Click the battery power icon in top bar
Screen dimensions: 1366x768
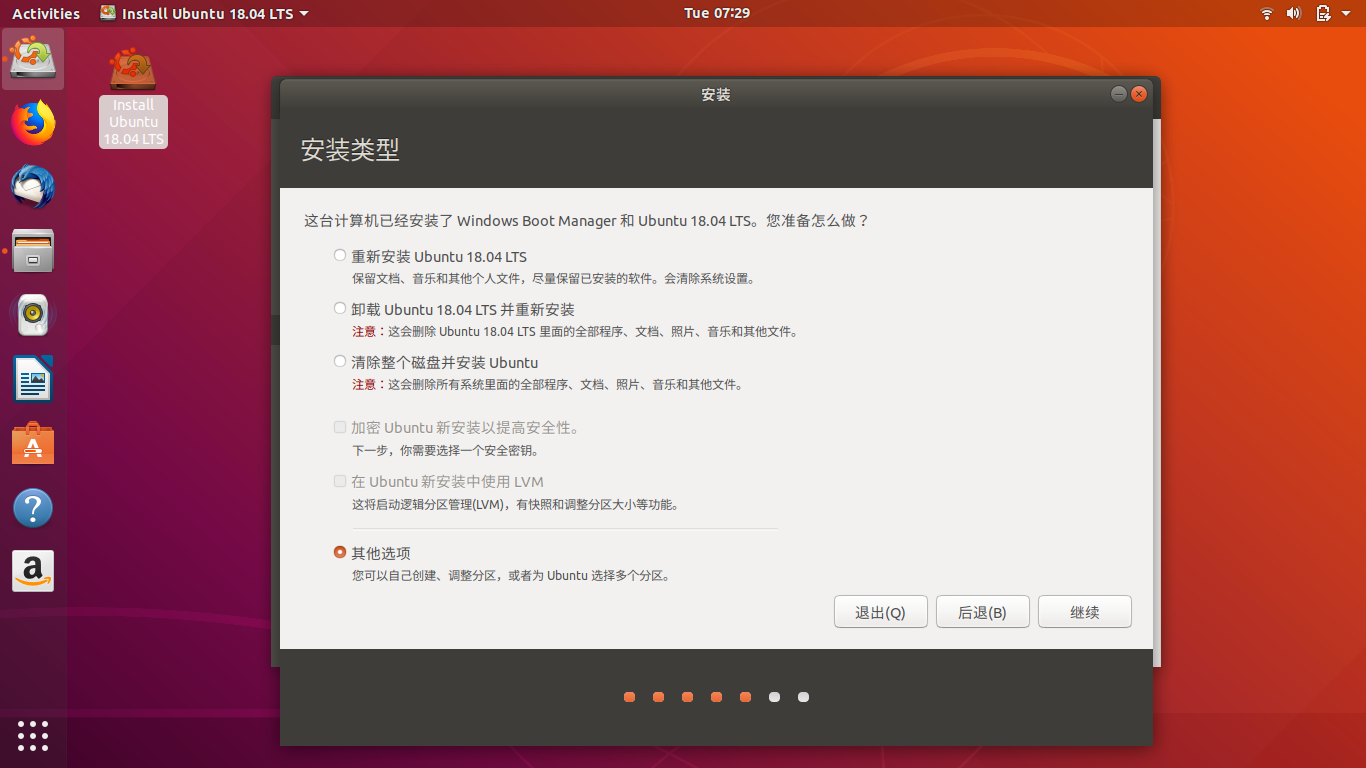(1323, 13)
